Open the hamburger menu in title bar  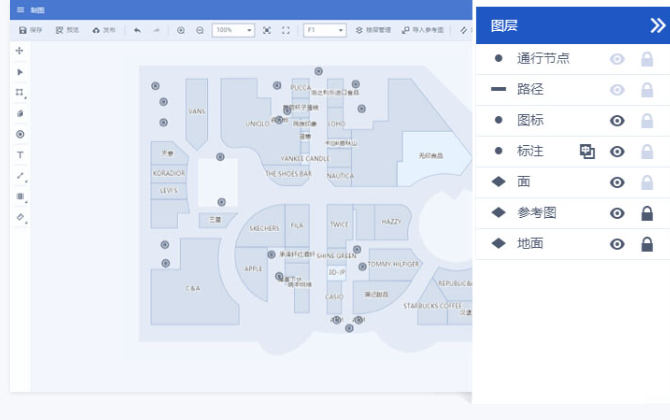click(x=20, y=9)
